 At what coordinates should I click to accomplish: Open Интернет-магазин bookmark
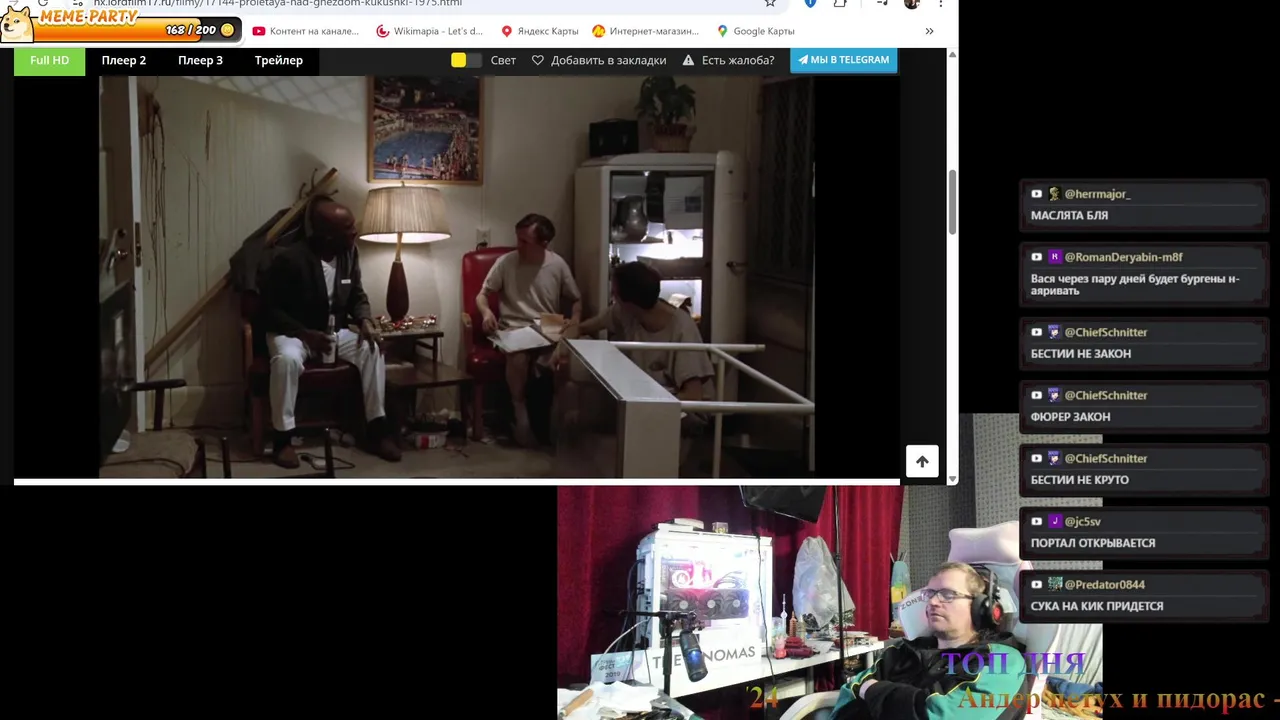point(645,31)
